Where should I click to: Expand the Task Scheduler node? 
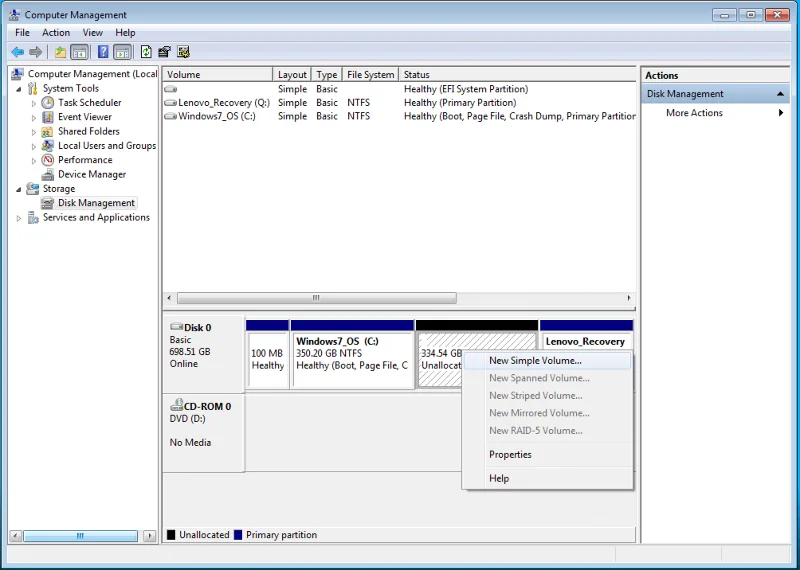tap(34, 103)
